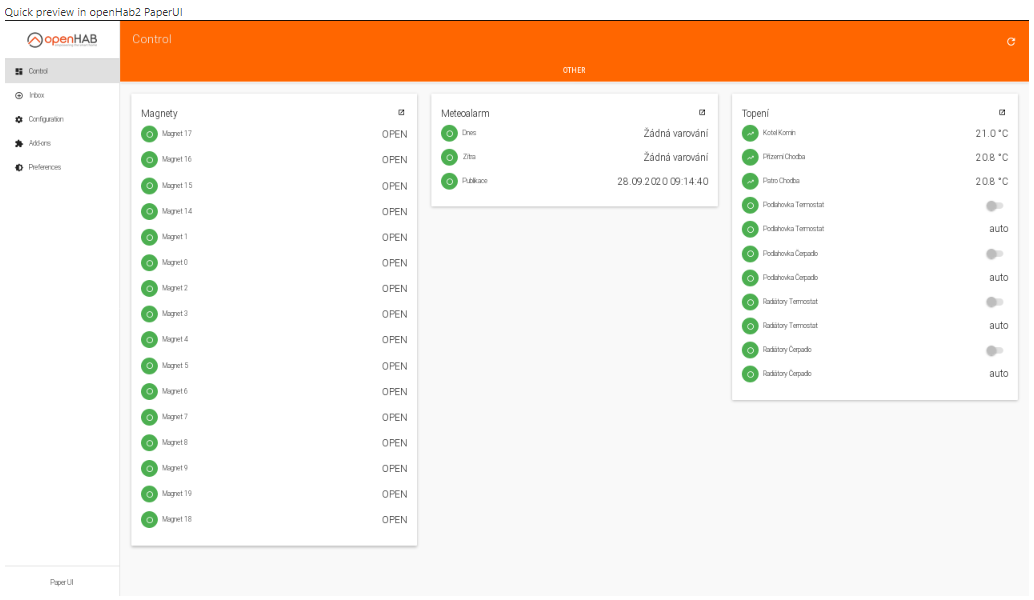Toggle the Radiátory Termostat switch
1034x600 pixels.
point(994,302)
